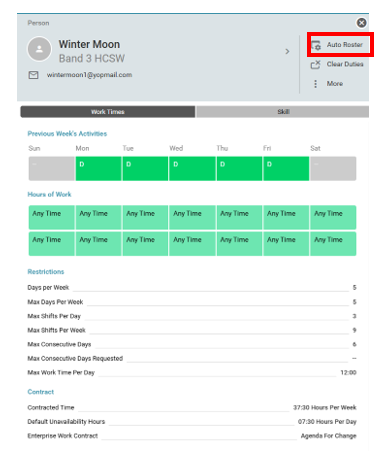Click the Contract heading

(41, 392)
